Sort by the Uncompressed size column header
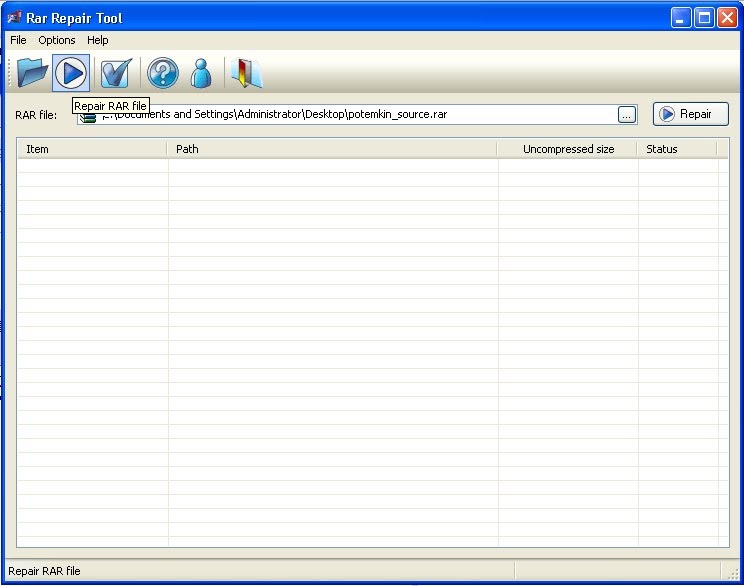 (x=567, y=149)
